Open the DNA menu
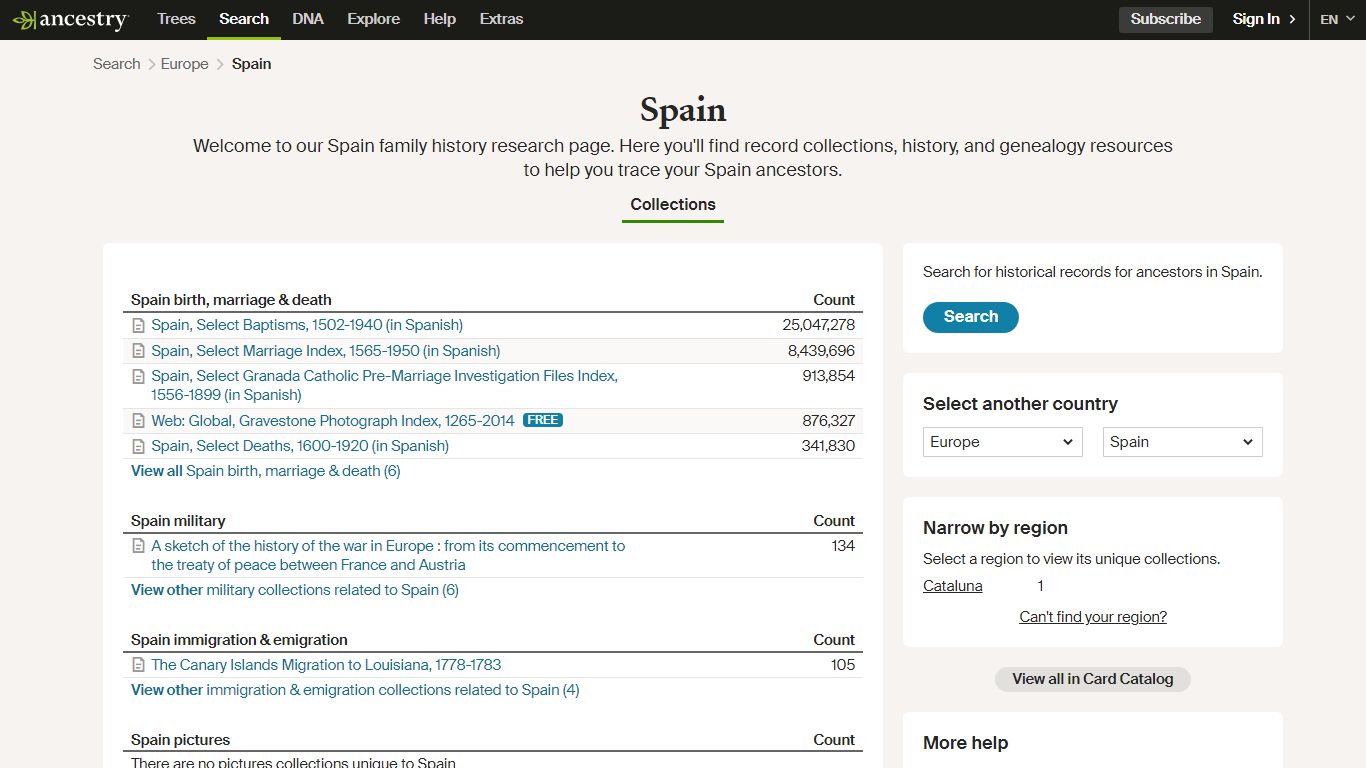 pos(308,19)
